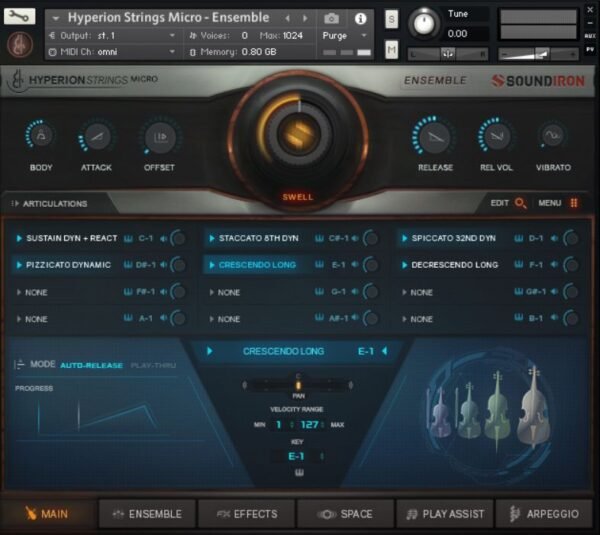The height and width of the screenshot is (535, 600).
Task: Click keyboard icon for Staccato 8th Dyn
Action: [x=319, y=238]
